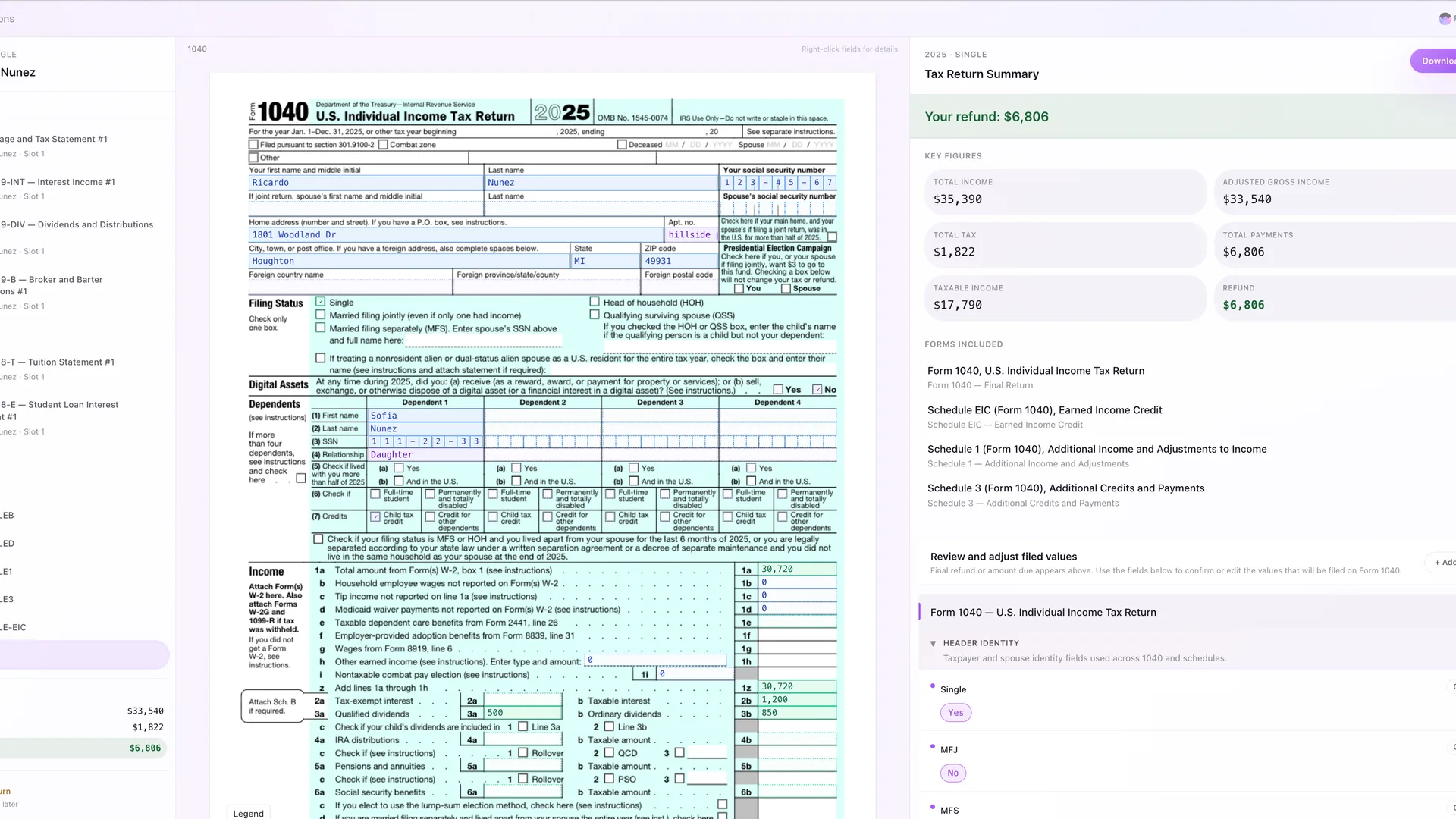Click line 3b ordinary dividends value 850

pyautogui.click(x=797, y=714)
